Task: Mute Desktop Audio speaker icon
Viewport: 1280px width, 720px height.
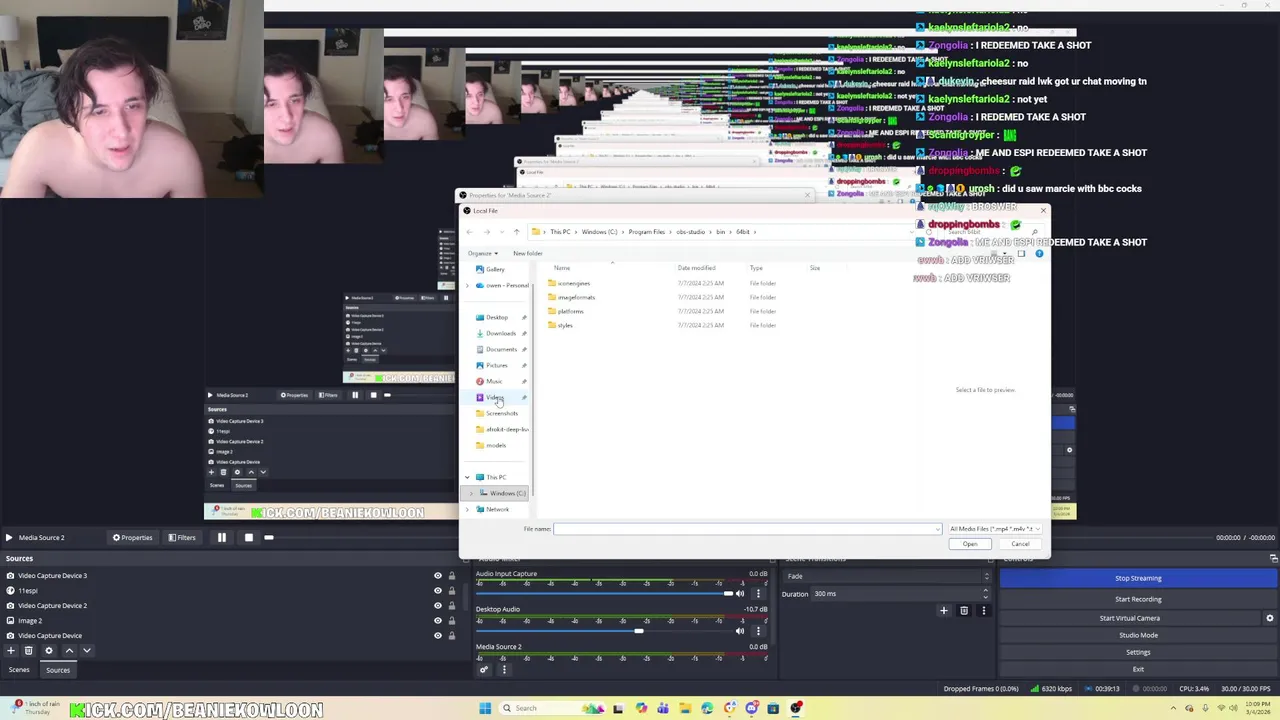Action: pos(740,631)
